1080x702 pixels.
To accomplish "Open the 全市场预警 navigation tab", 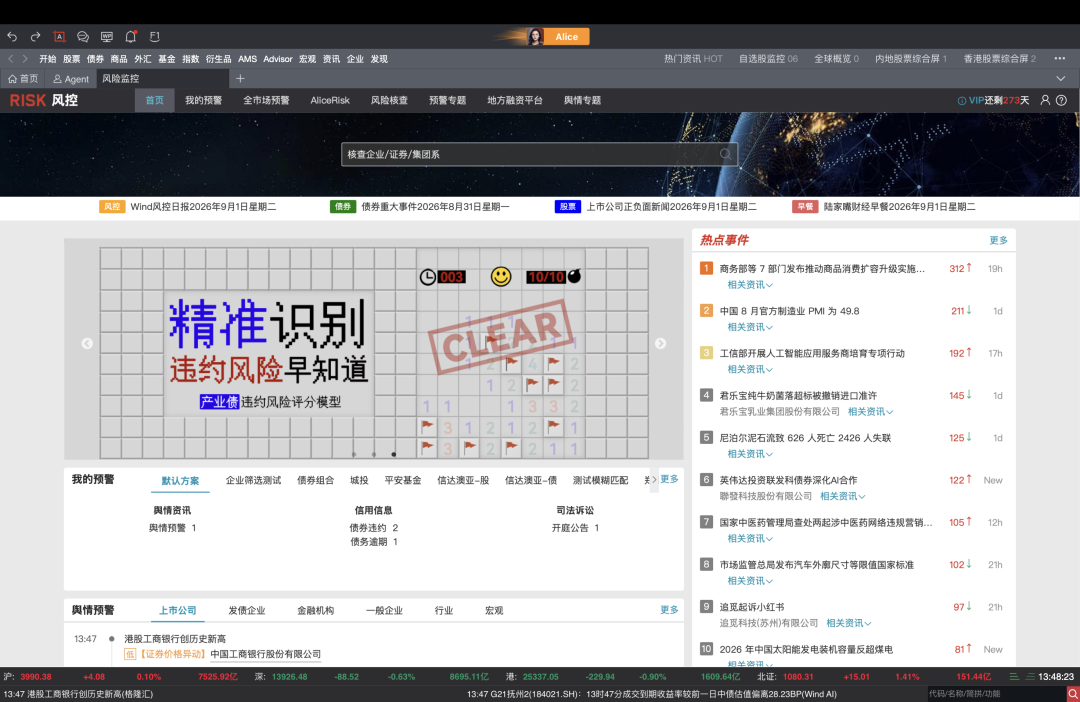I will coord(266,101).
